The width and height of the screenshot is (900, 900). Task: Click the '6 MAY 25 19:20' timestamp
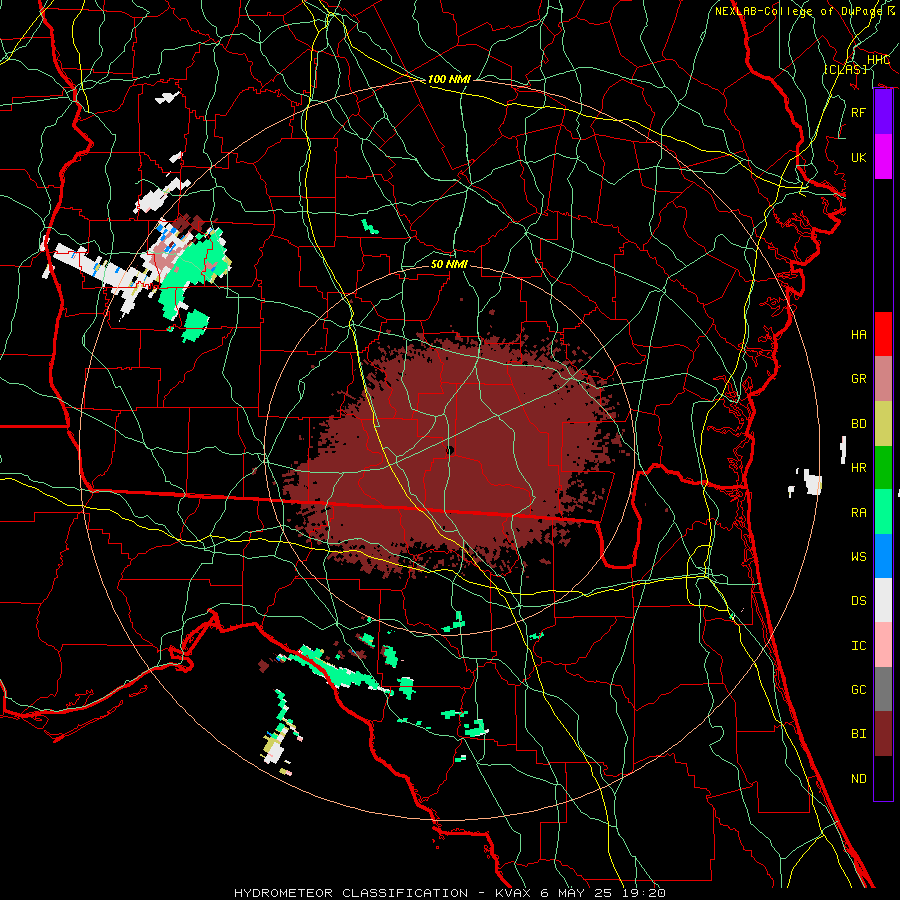click(x=602, y=893)
